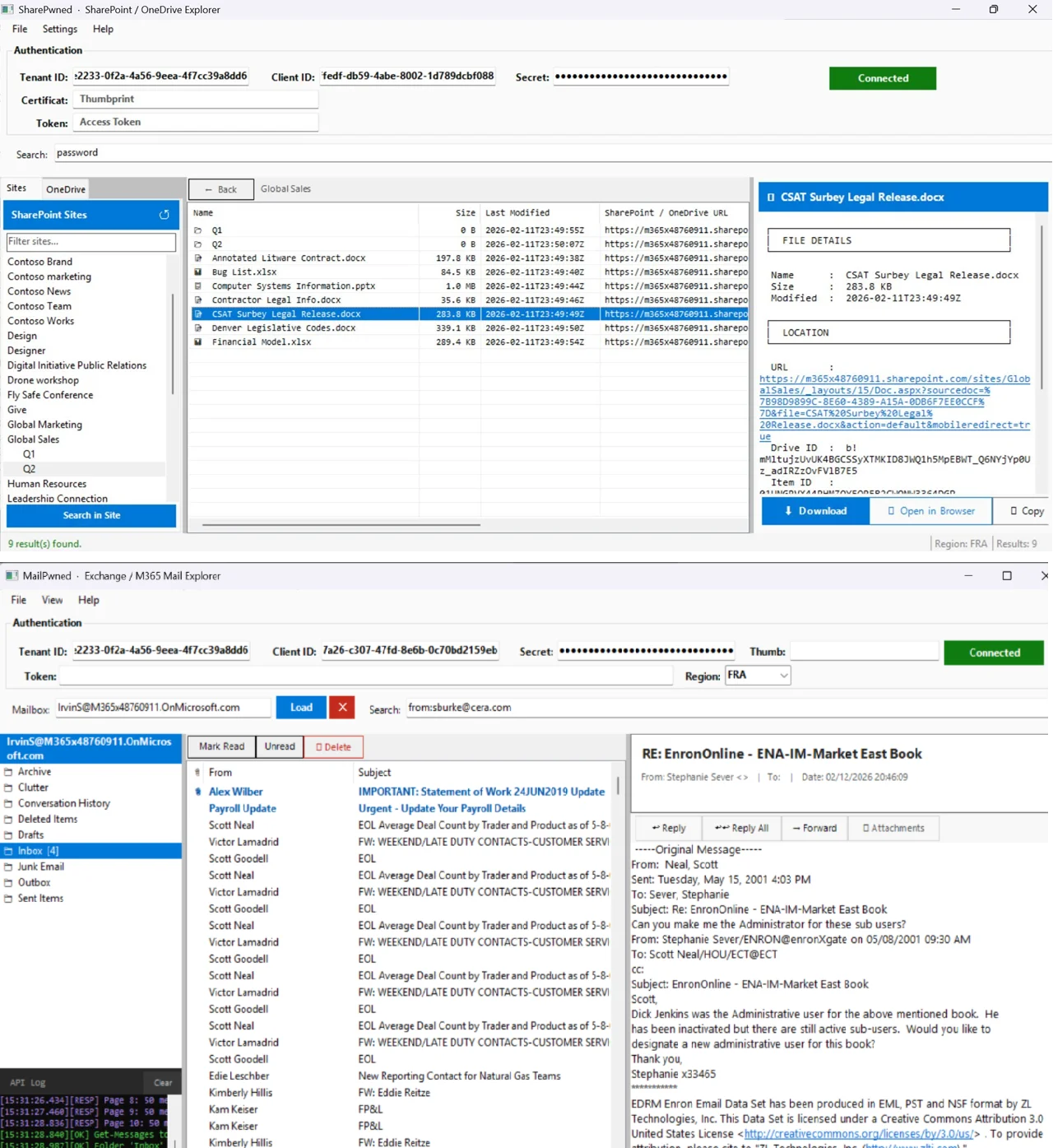Click inside the Mailbox address field
This screenshot has width=1053, height=1148.
162,706
